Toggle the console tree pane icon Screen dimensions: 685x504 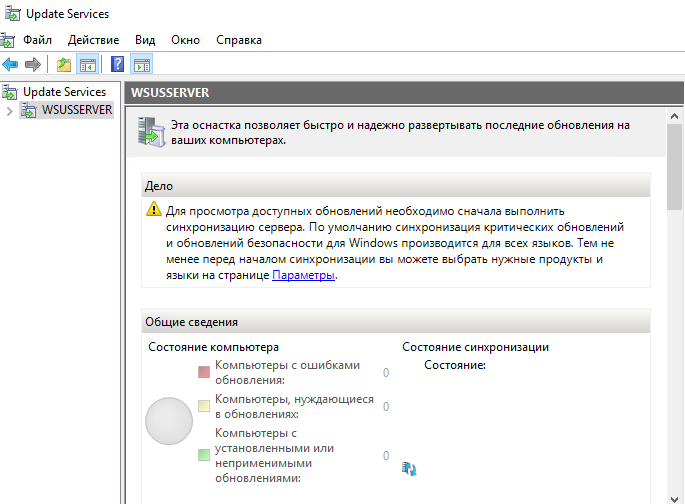click(88, 65)
